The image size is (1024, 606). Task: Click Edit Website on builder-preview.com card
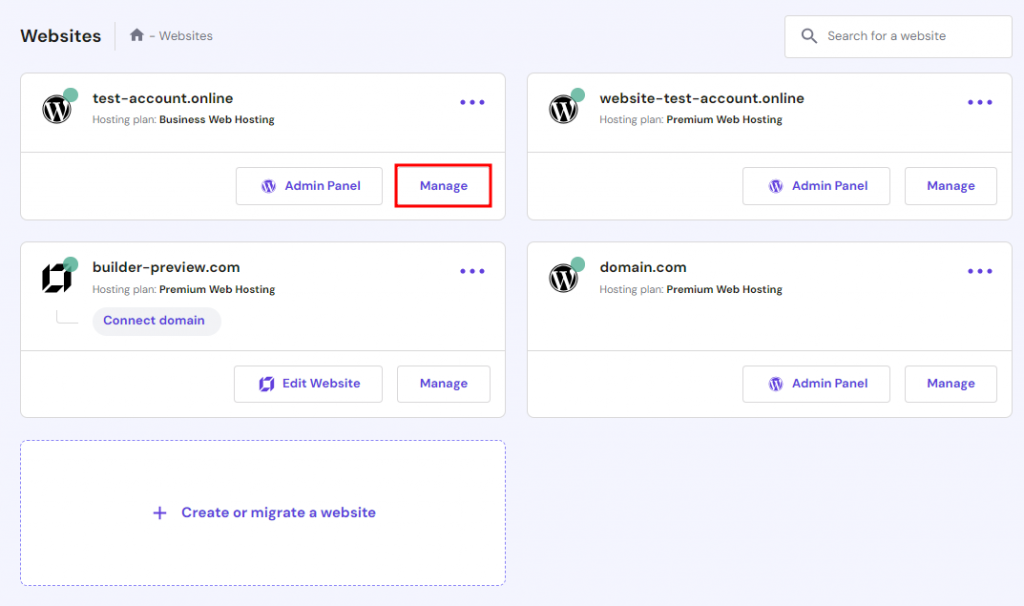point(308,383)
